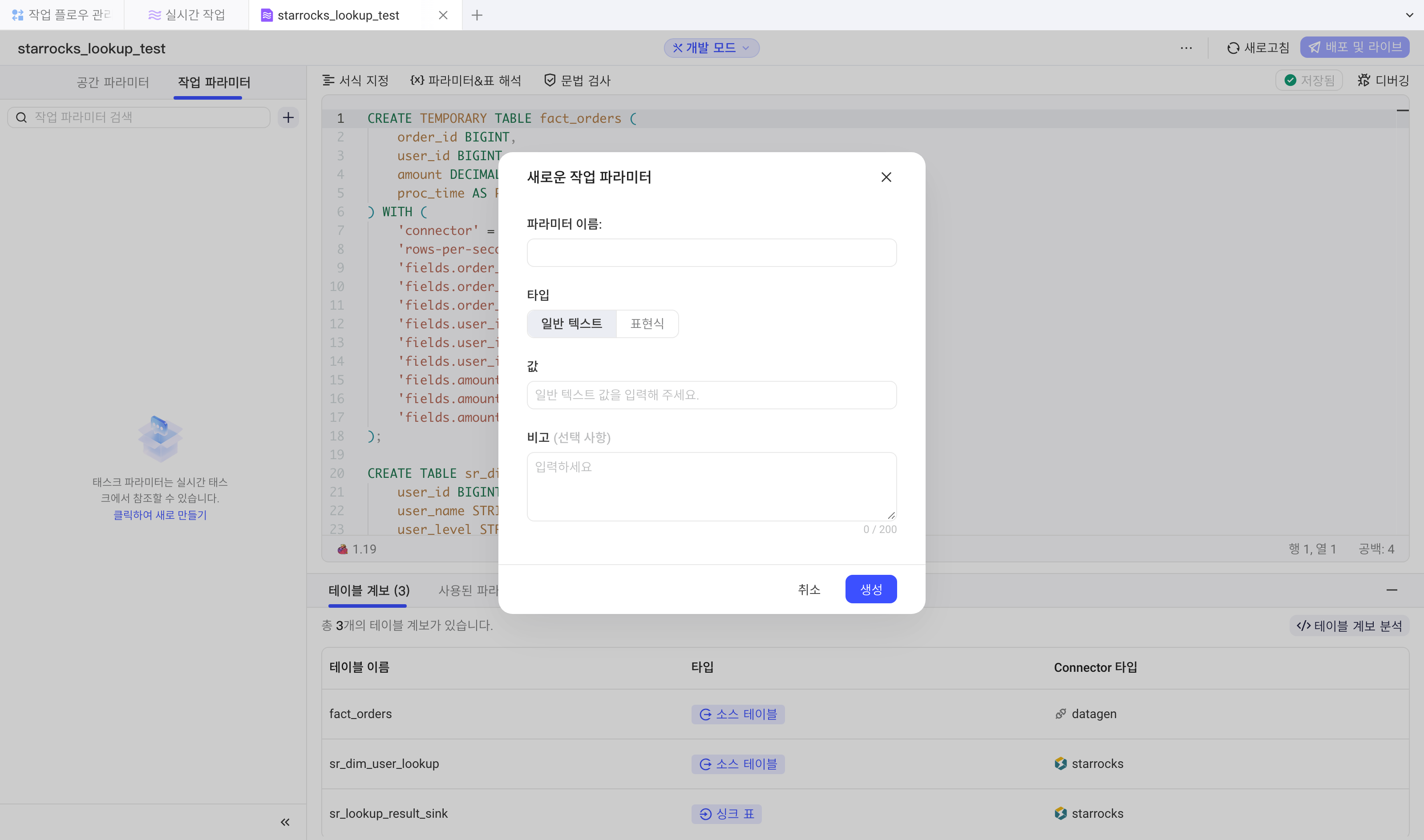Click the 문법 검사 shield icon
The image size is (1424, 840).
click(550, 81)
